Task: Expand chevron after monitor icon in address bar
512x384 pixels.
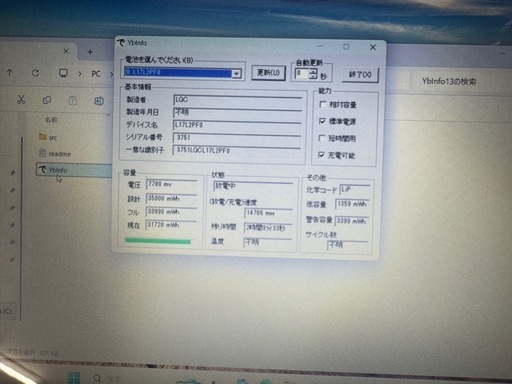Action: pyautogui.click(x=80, y=74)
